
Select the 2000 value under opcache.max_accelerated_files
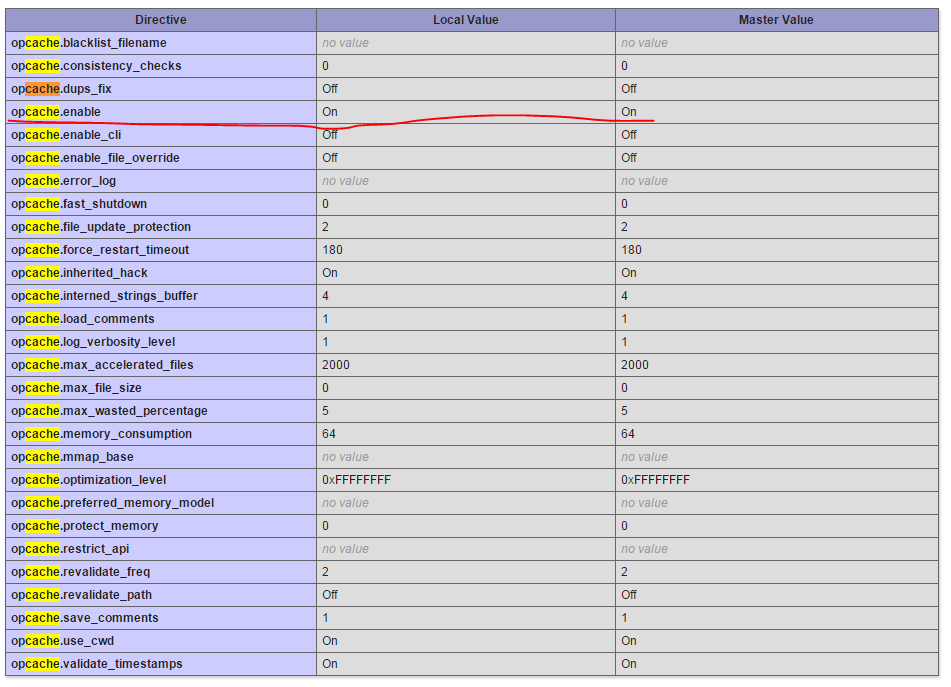click(337, 365)
